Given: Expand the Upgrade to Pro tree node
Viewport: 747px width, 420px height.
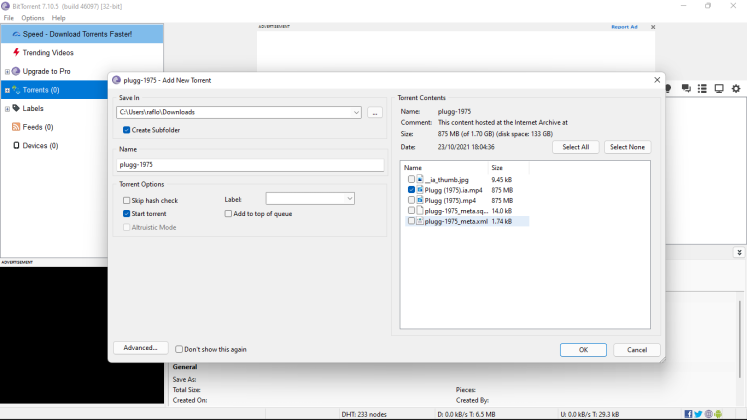Looking at the screenshot, I should click(x=7, y=71).
